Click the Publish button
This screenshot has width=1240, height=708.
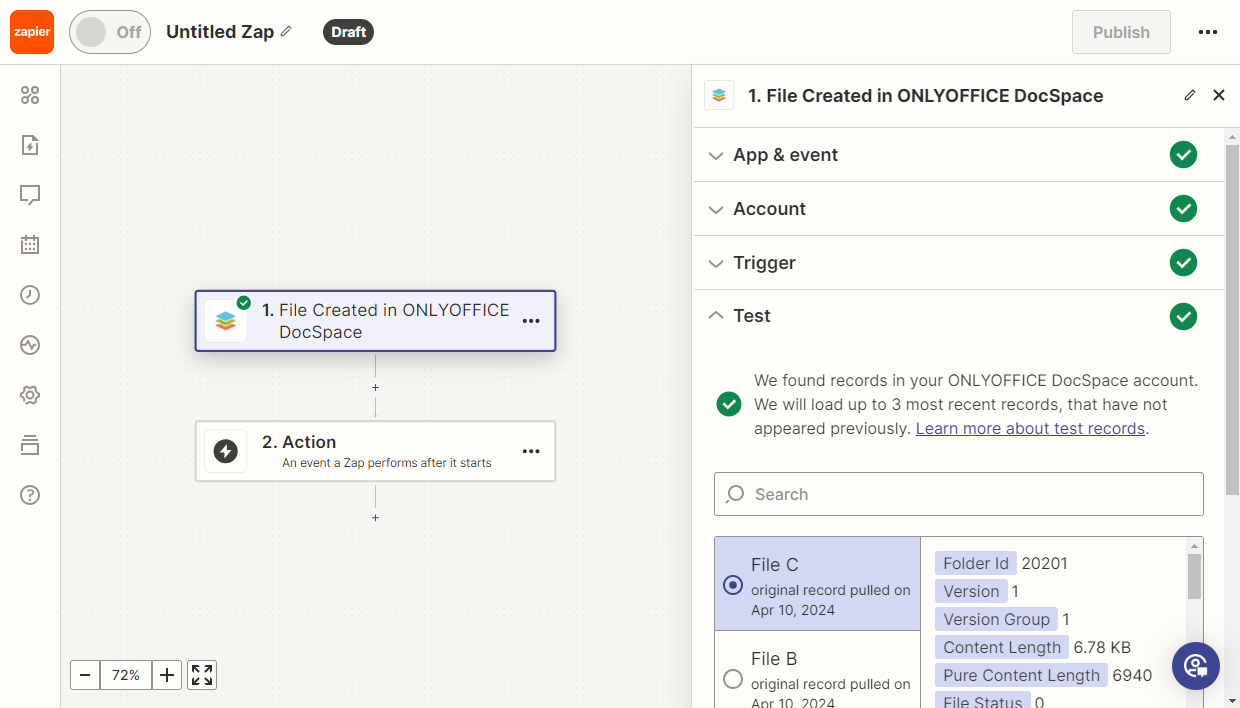click(1120, 32)
